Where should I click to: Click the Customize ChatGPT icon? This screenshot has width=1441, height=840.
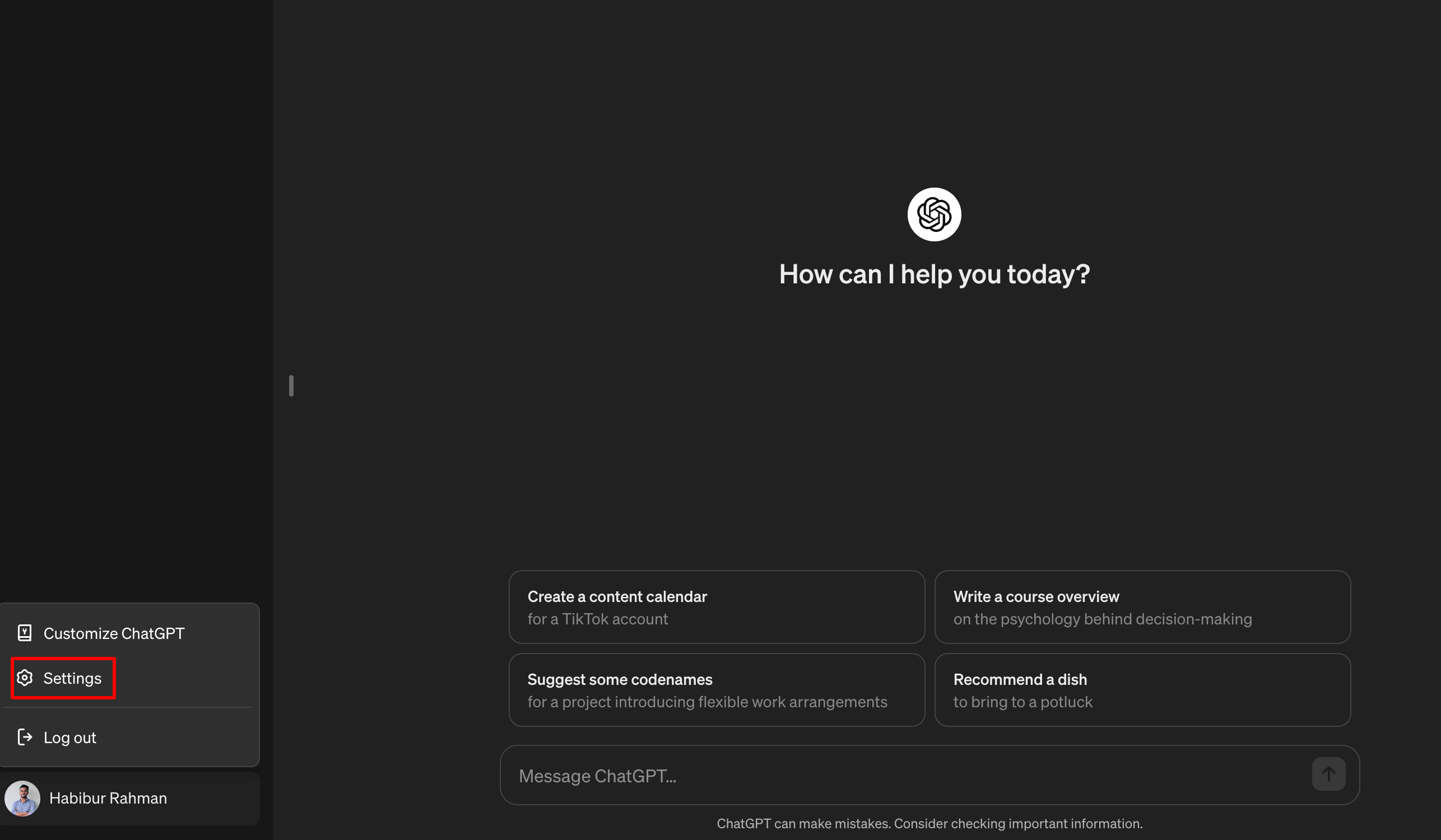(x=24, y=632)
